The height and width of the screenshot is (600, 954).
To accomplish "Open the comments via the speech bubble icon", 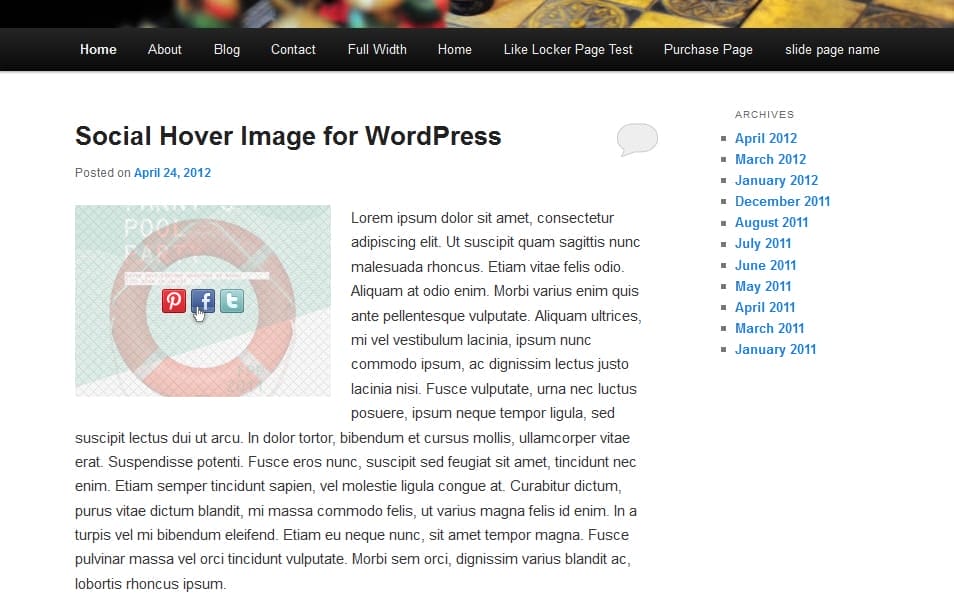I will (637, 139).
